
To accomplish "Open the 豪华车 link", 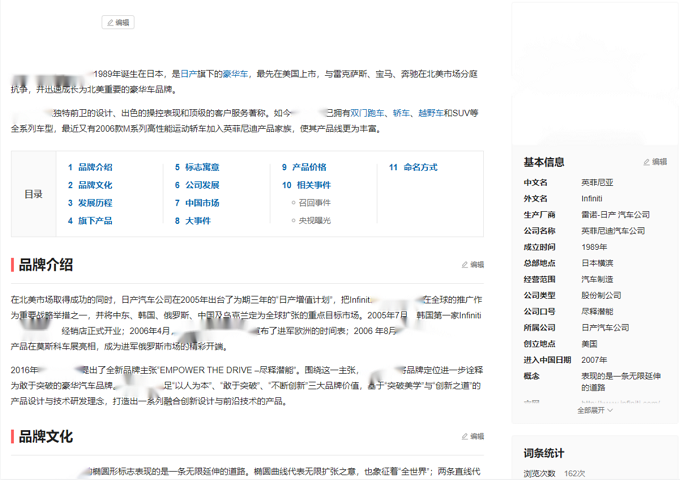I will (235, 74).
